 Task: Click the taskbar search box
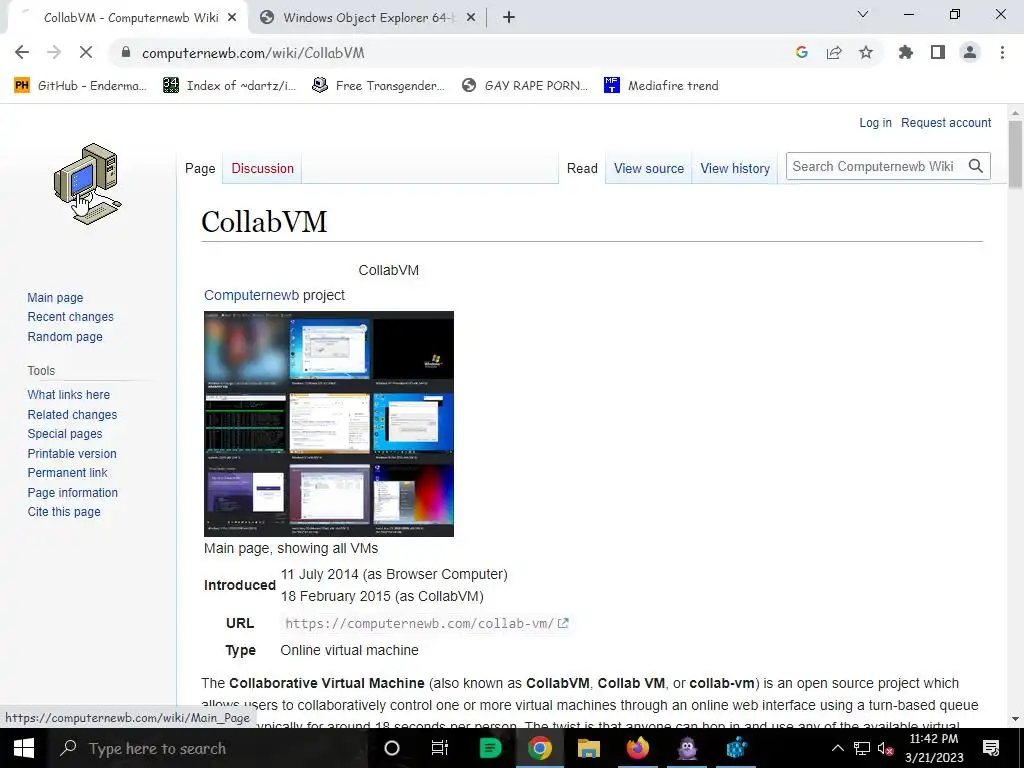coord(209,748)
